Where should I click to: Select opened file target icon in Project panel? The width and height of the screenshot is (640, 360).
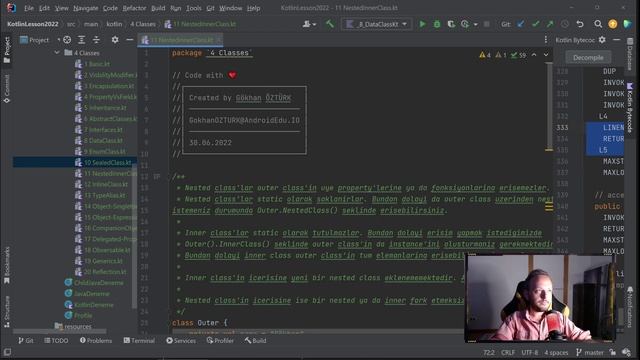tap(67, 40)
